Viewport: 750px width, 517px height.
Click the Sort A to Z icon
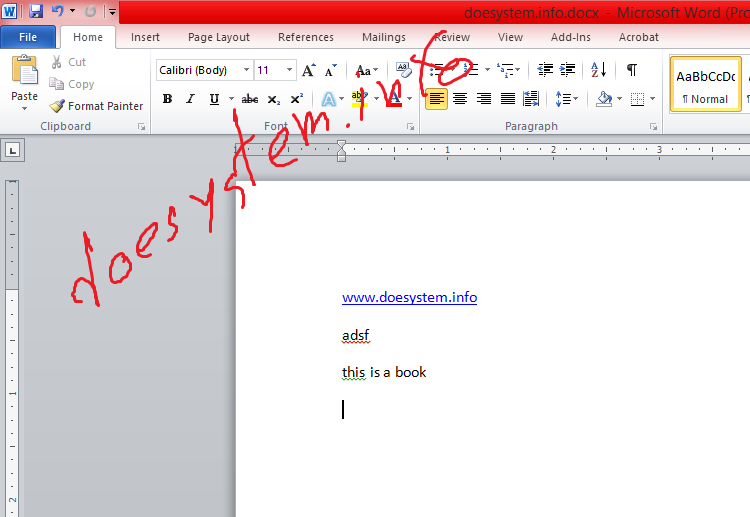(x=598, y=70)
